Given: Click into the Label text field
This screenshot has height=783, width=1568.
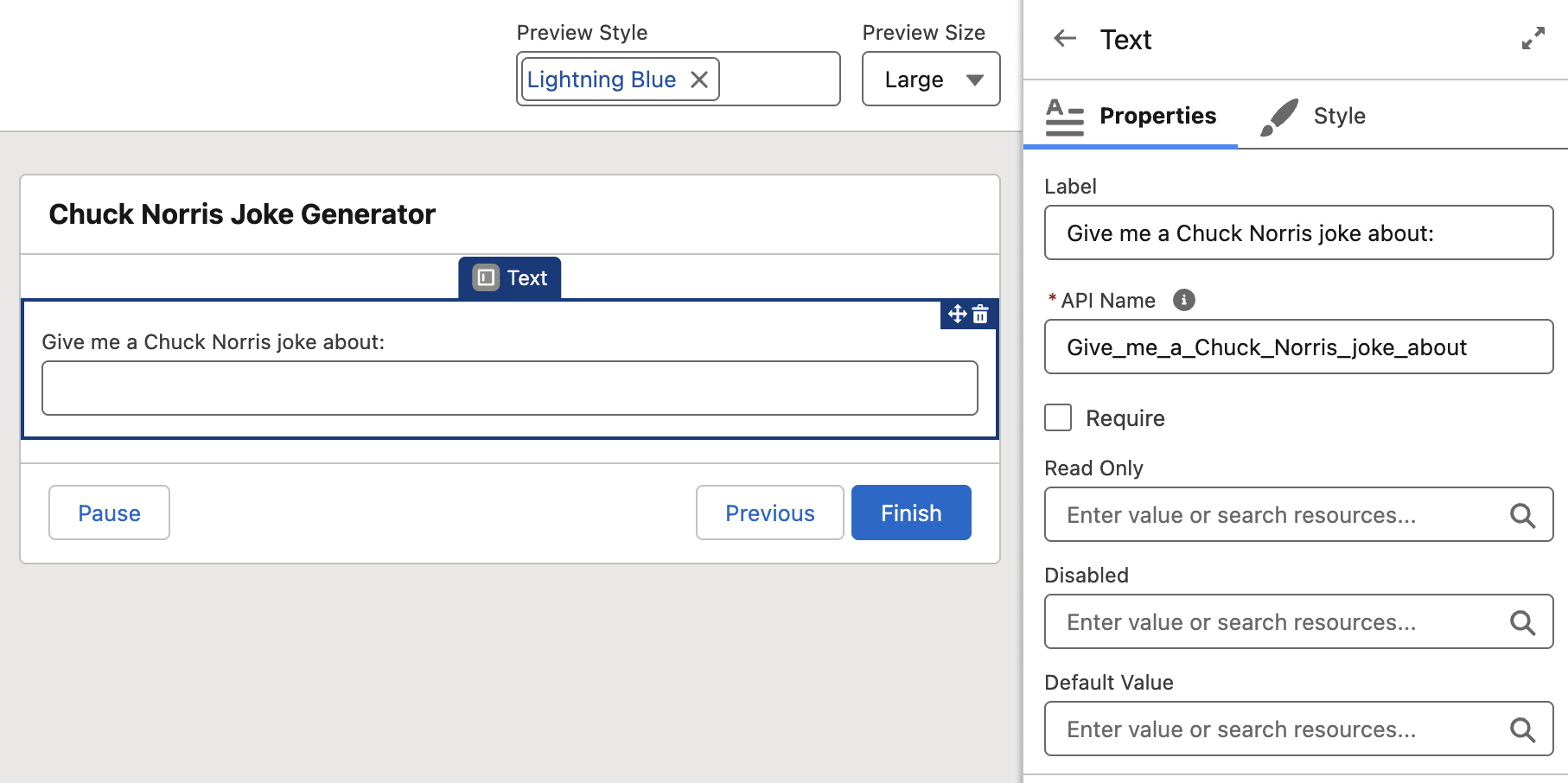Looking at the screenshot, I should 1298,232.
